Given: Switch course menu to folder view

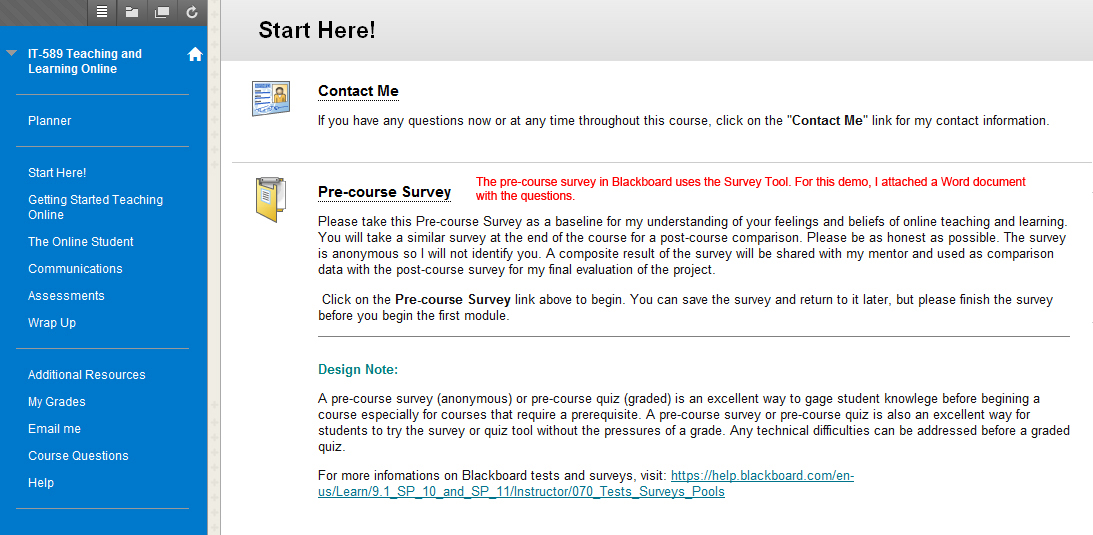Looking at the screenshot, I should (132, 13).
